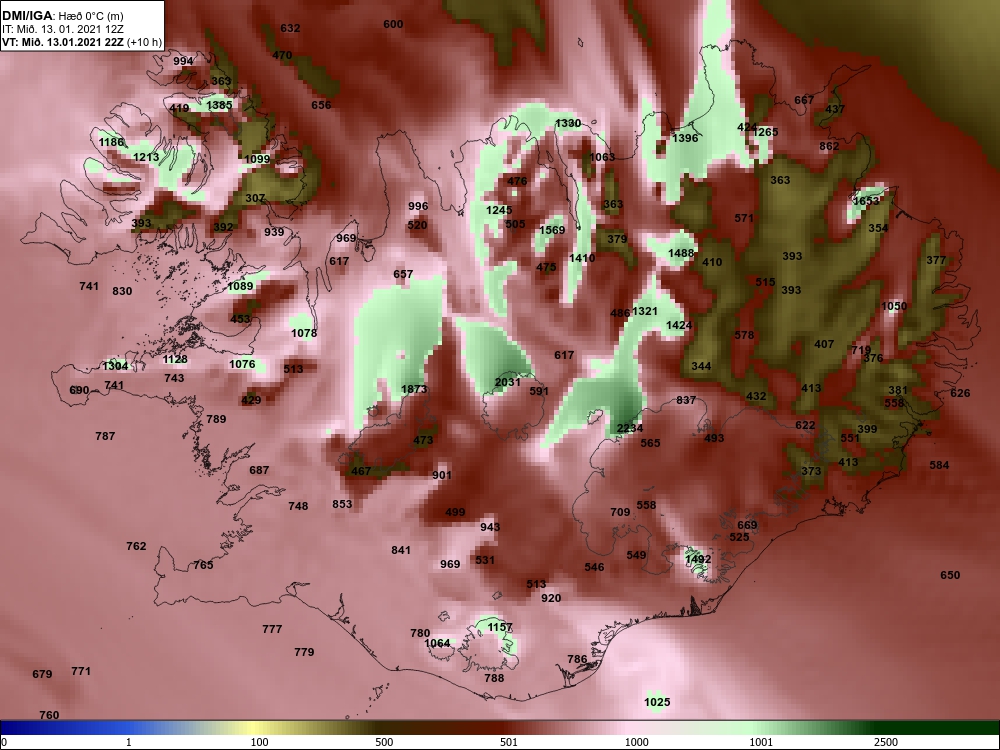Viewport: 1000px width, 750px height.
Task: Click the value 786 near the south coast
Action: pos(577,659)
